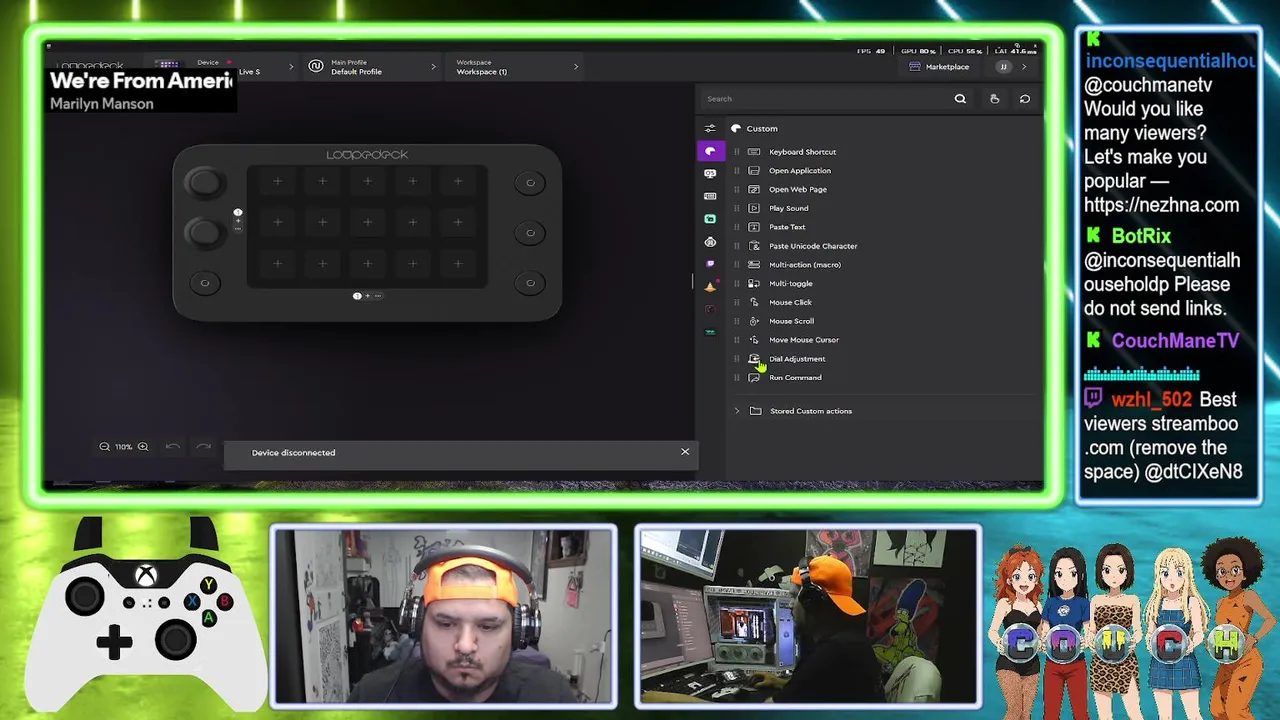Screen dimensions: 1280x720
Task: Zoom out the device view
Action: (104, 447)
